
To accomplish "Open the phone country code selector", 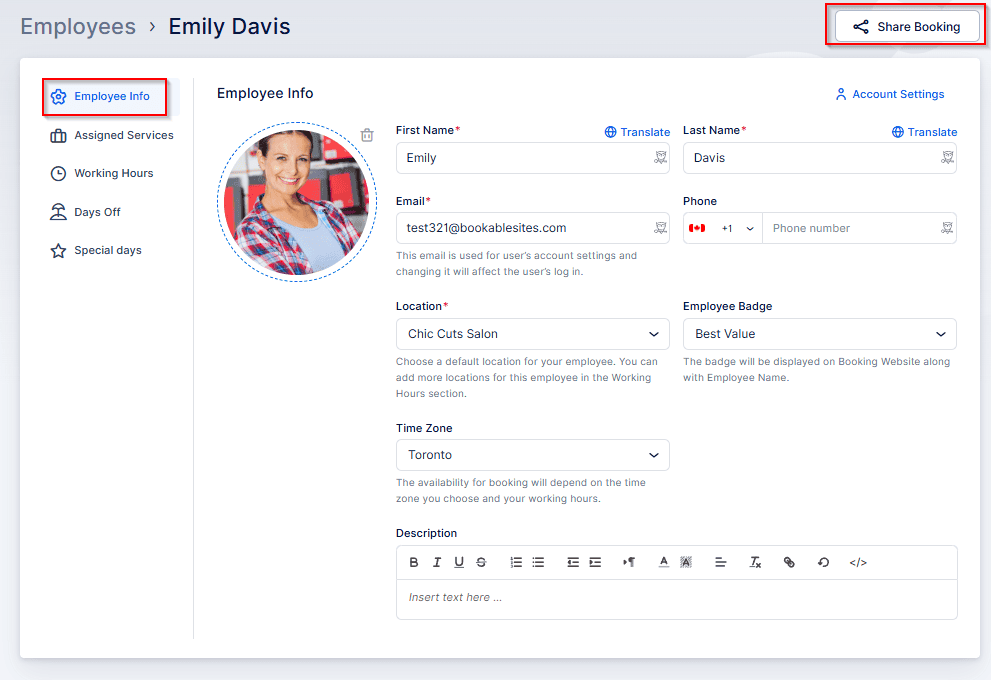I will coord(722,228).
